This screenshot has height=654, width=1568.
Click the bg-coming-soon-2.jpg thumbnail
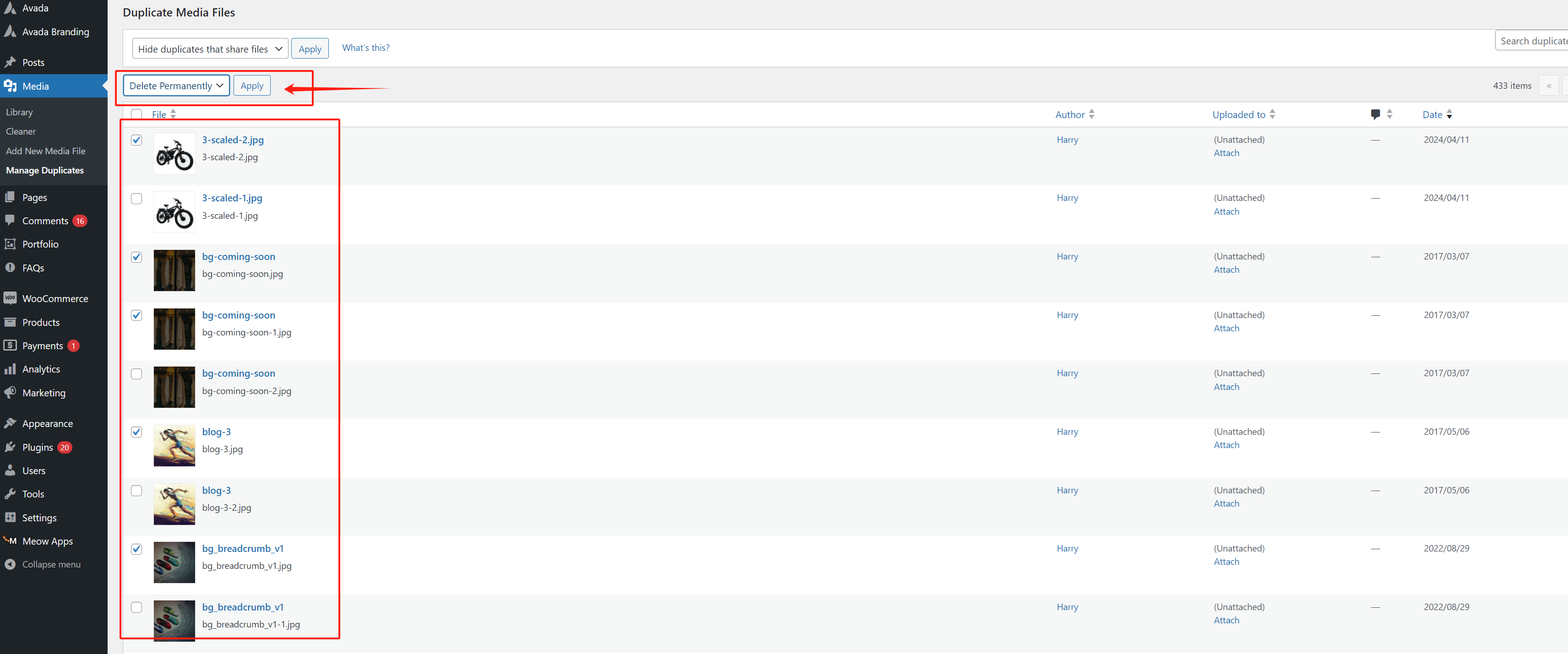[174, 387]
